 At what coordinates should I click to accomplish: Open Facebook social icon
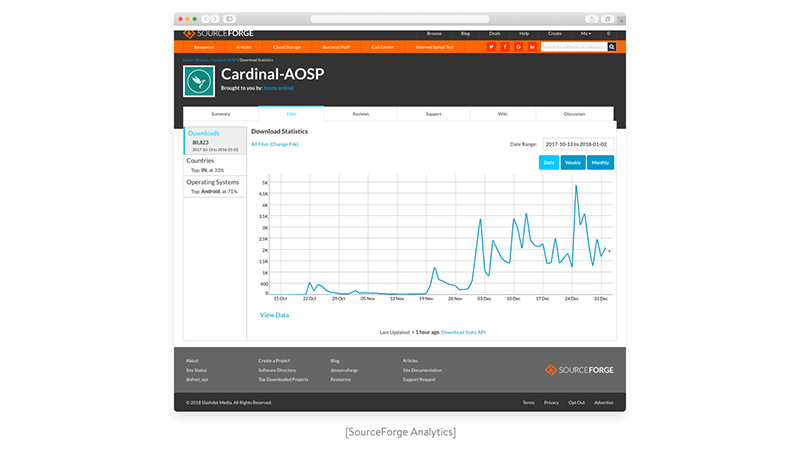coord(505,47)
